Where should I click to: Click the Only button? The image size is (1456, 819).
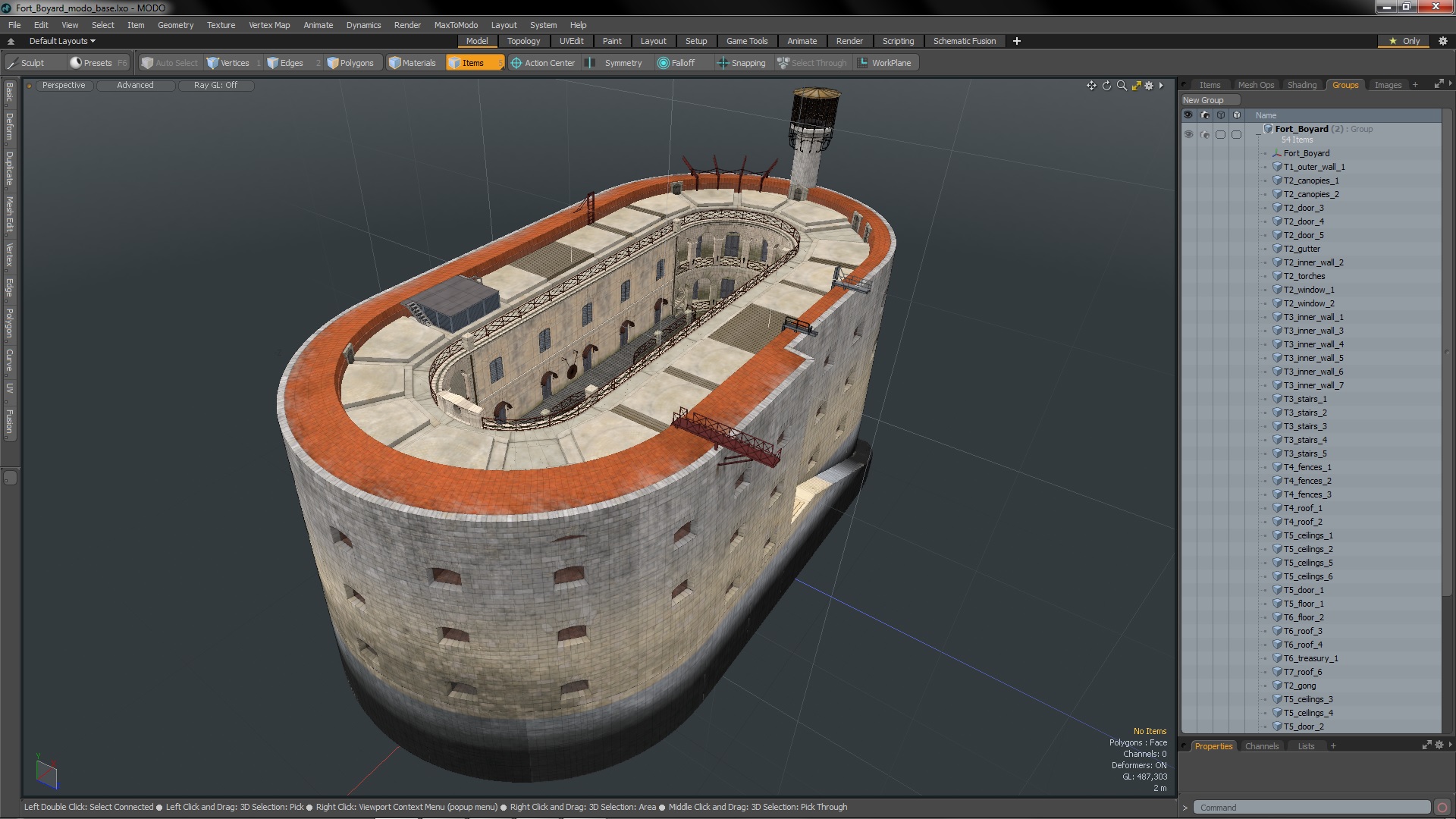(x=1404, y=41)
